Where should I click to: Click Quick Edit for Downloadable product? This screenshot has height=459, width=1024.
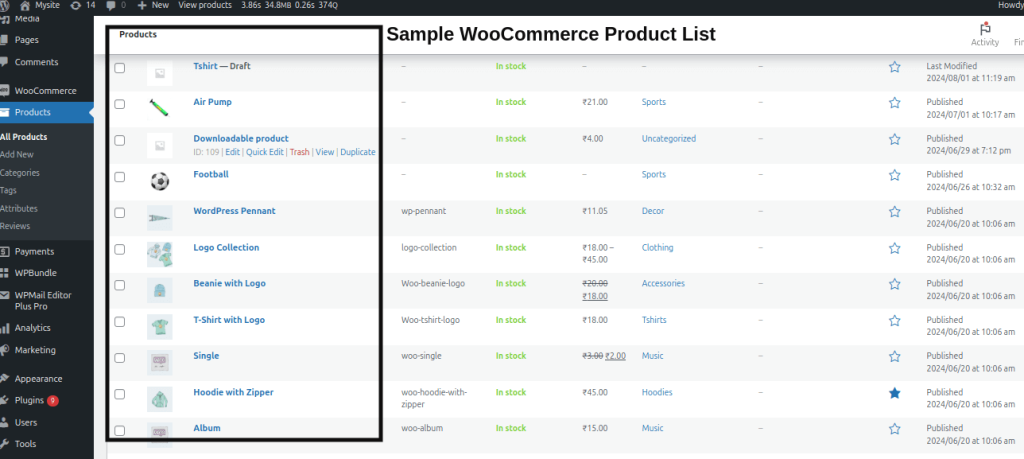[x=264, y=152]
